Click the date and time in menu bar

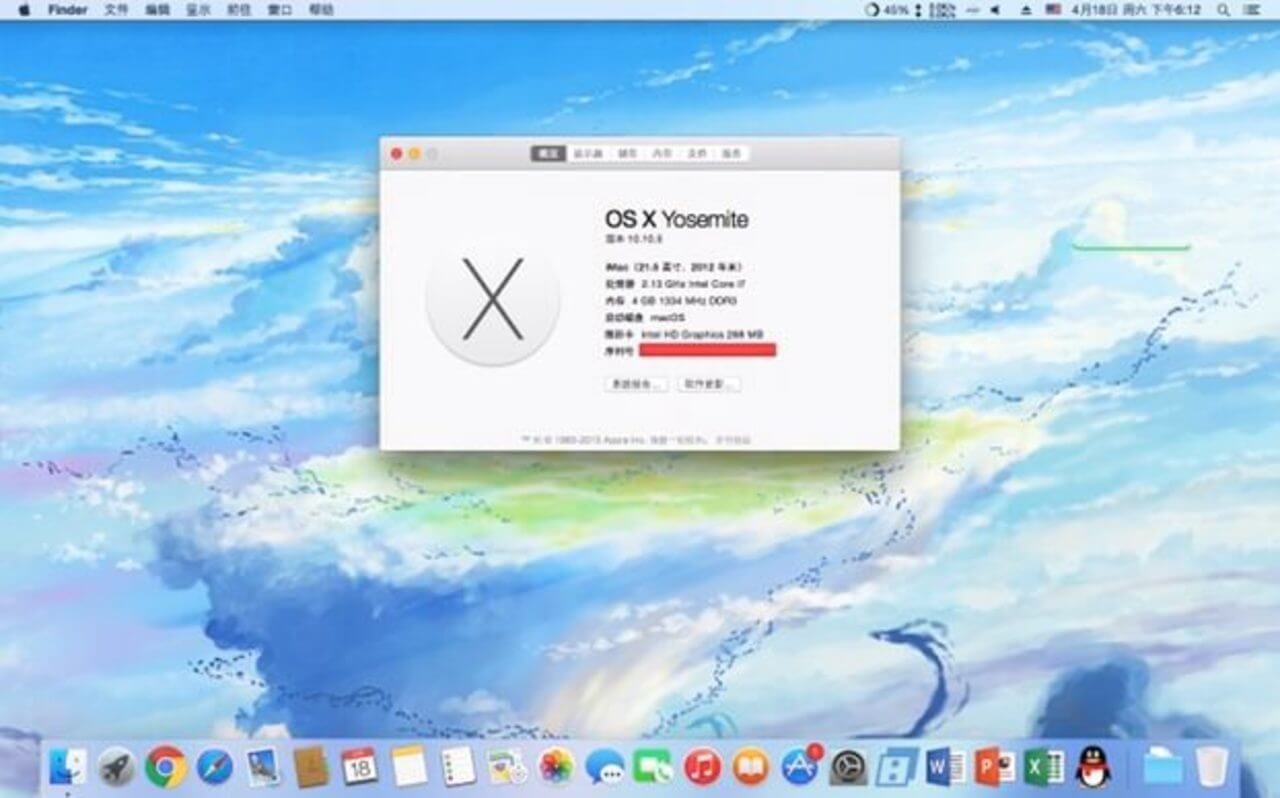click(x=1136, y=9)
